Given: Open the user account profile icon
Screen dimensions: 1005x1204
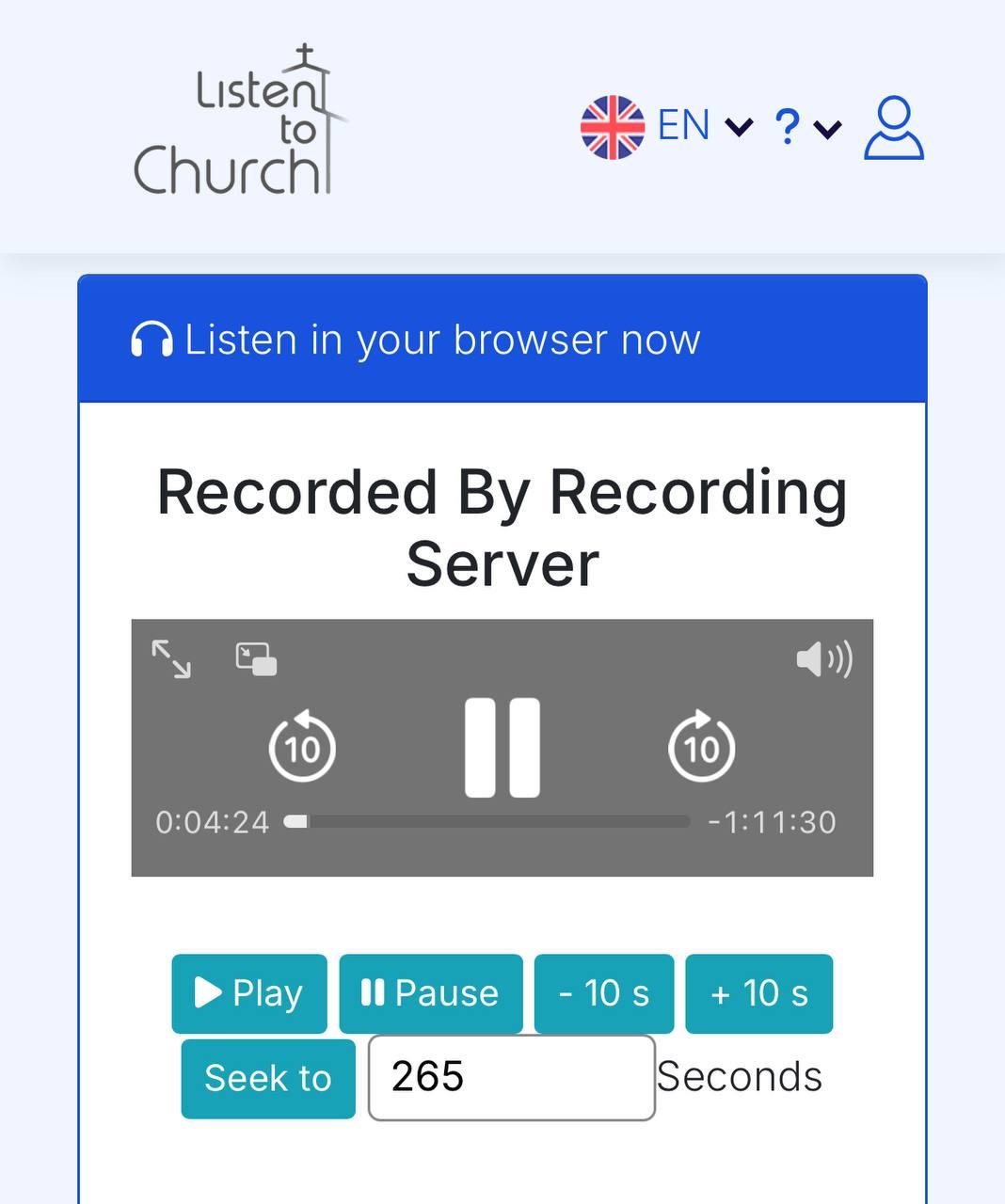Looking at the screenshot, I should coord(893,127).
